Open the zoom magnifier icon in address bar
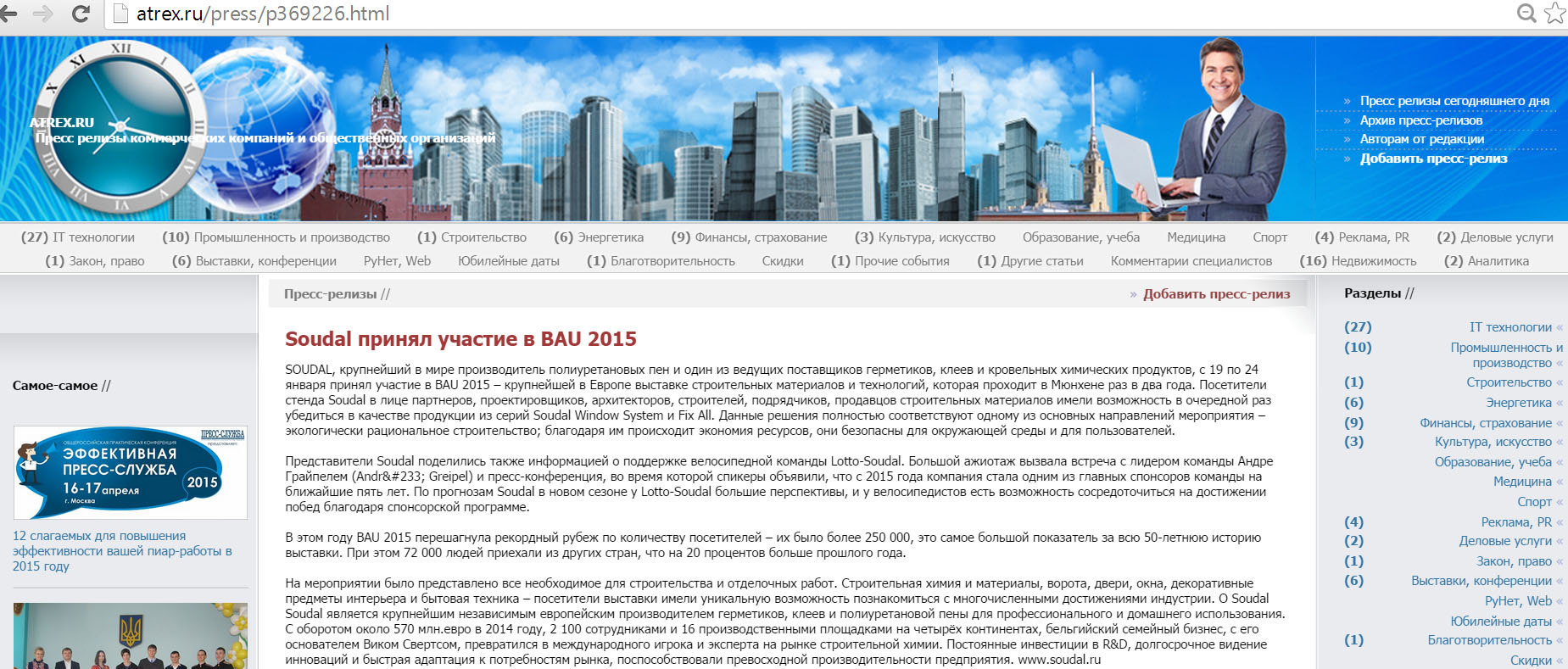The width and height of the screenshot is (1568, 669). click(1526, 14)
